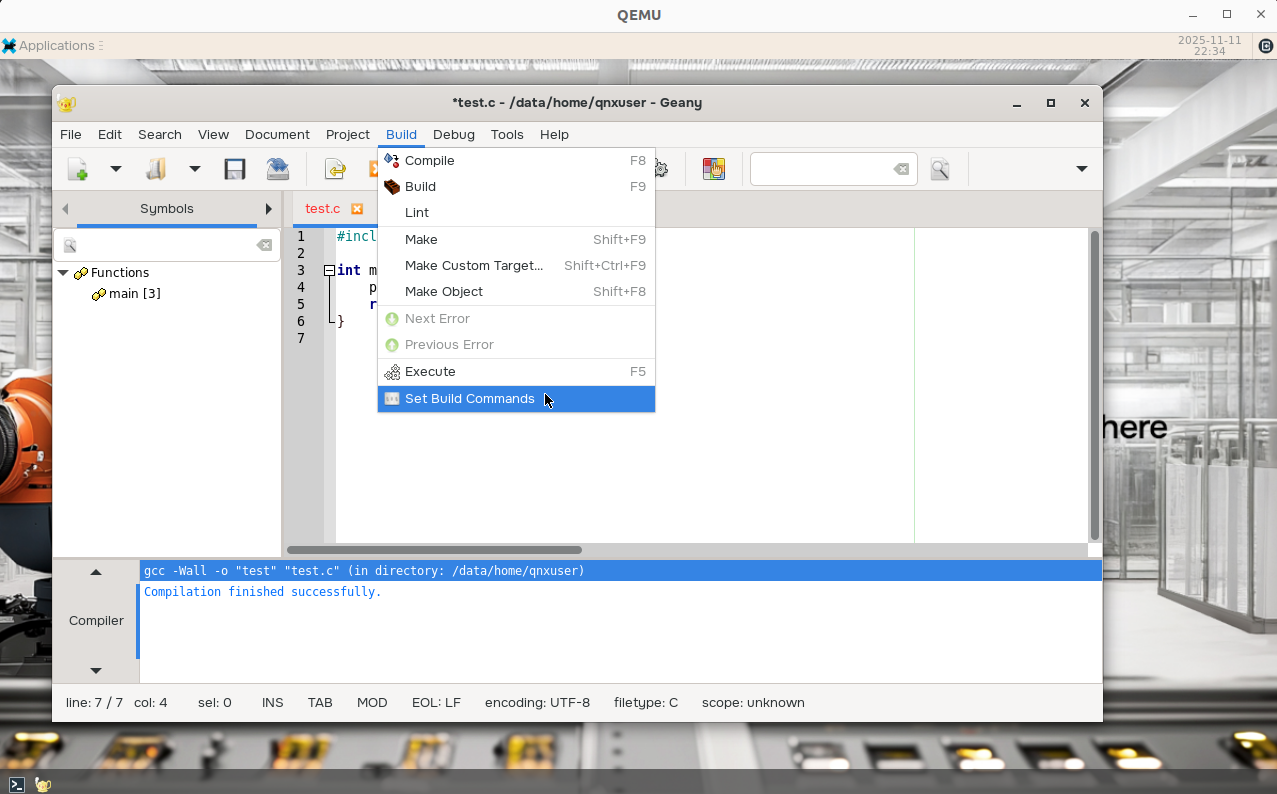The image size is (1277, 794).
Task: Open the terminal icon in the taskbar
Action: (x=17, y=785)
